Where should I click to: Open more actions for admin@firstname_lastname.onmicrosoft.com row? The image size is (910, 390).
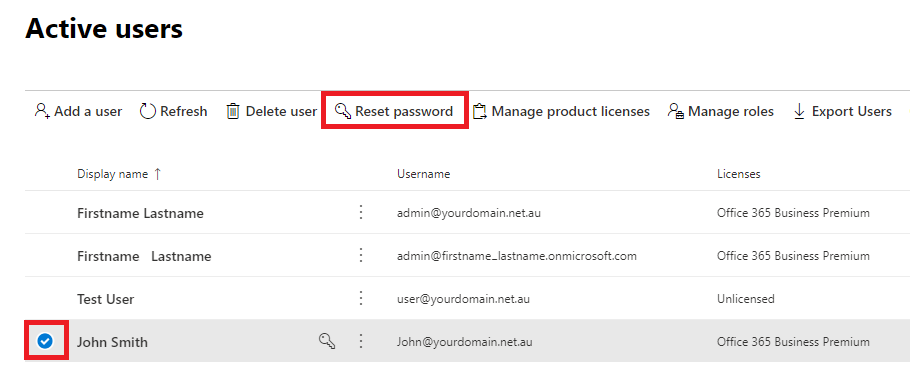(361, 255)
